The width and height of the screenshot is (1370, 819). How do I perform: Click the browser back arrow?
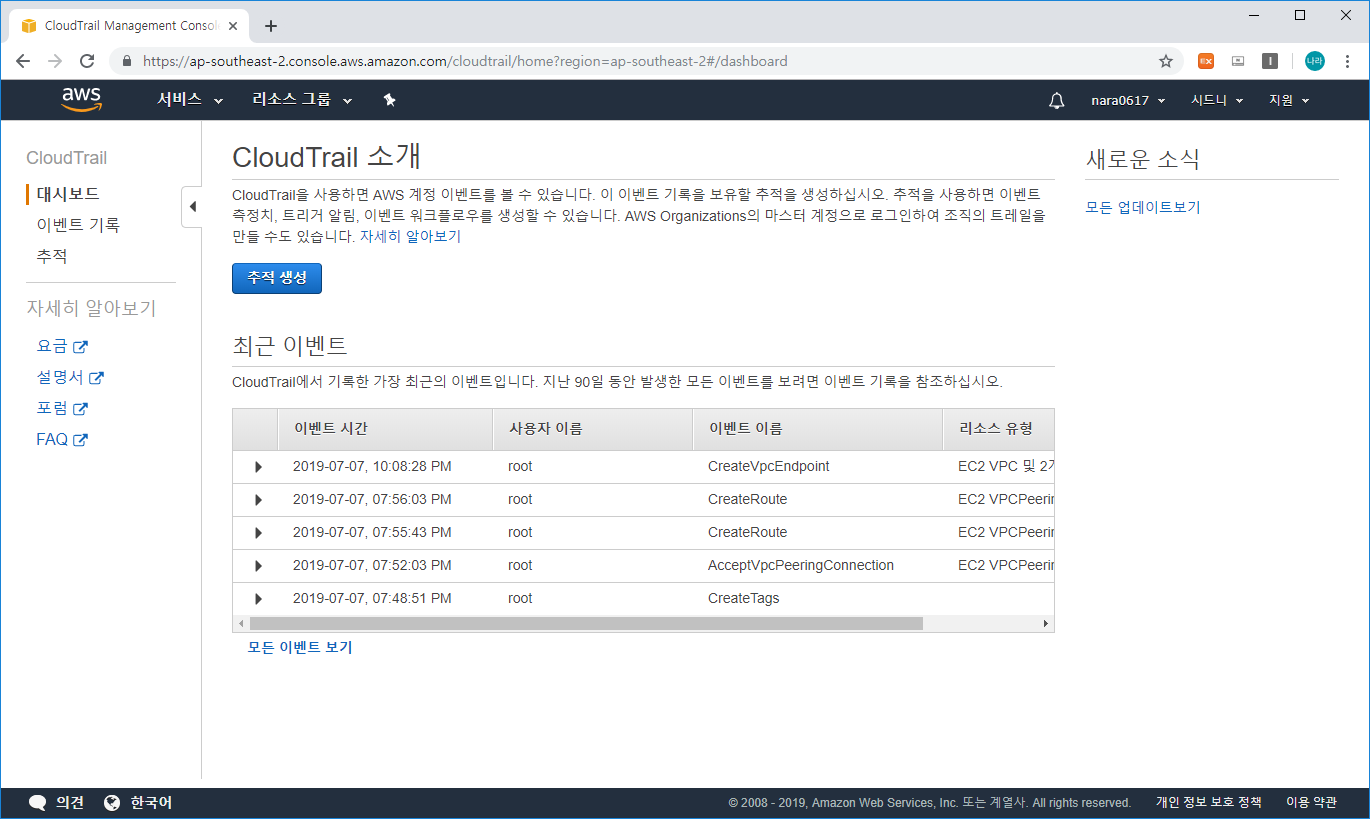24,61
